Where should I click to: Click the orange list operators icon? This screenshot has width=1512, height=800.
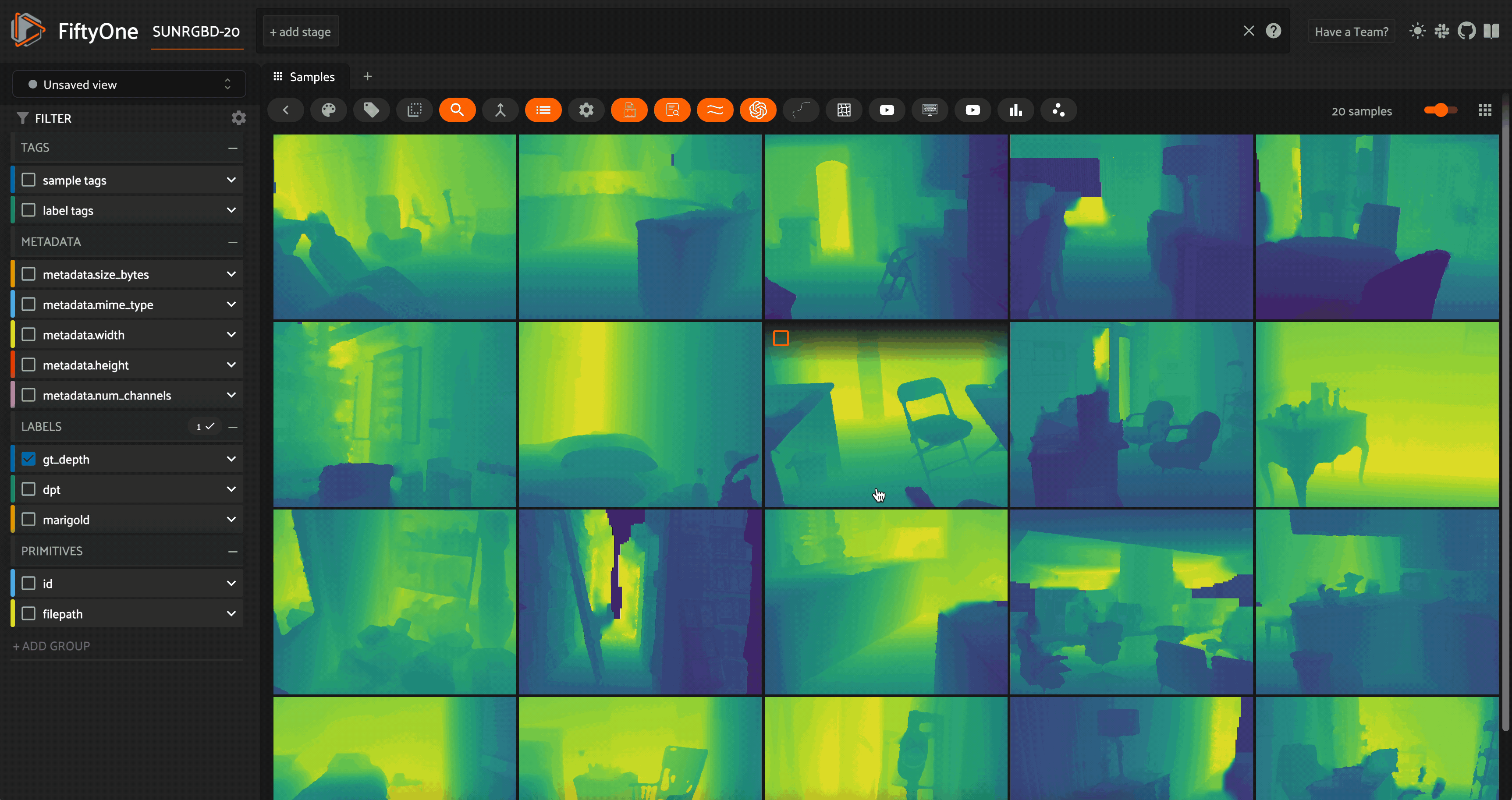543,110
